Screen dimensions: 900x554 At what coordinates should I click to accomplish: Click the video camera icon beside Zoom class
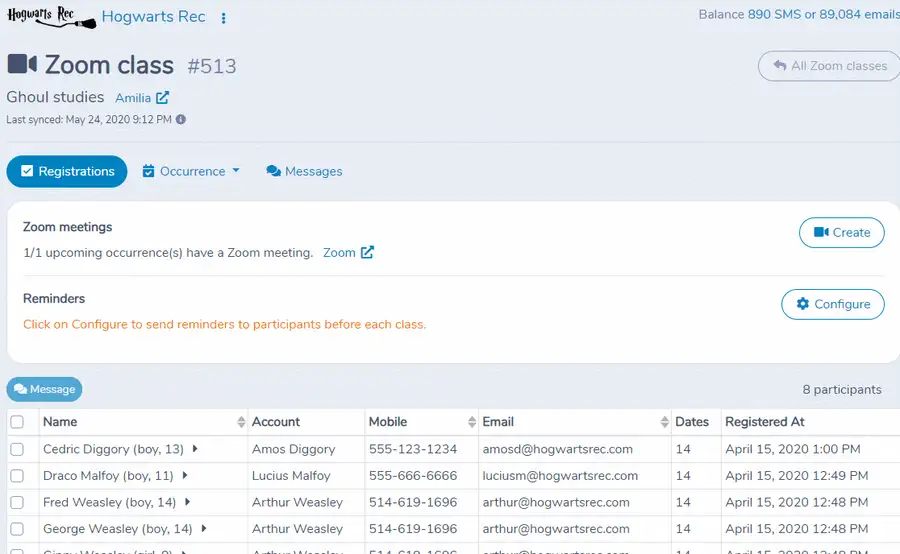[x=22, y=64]
